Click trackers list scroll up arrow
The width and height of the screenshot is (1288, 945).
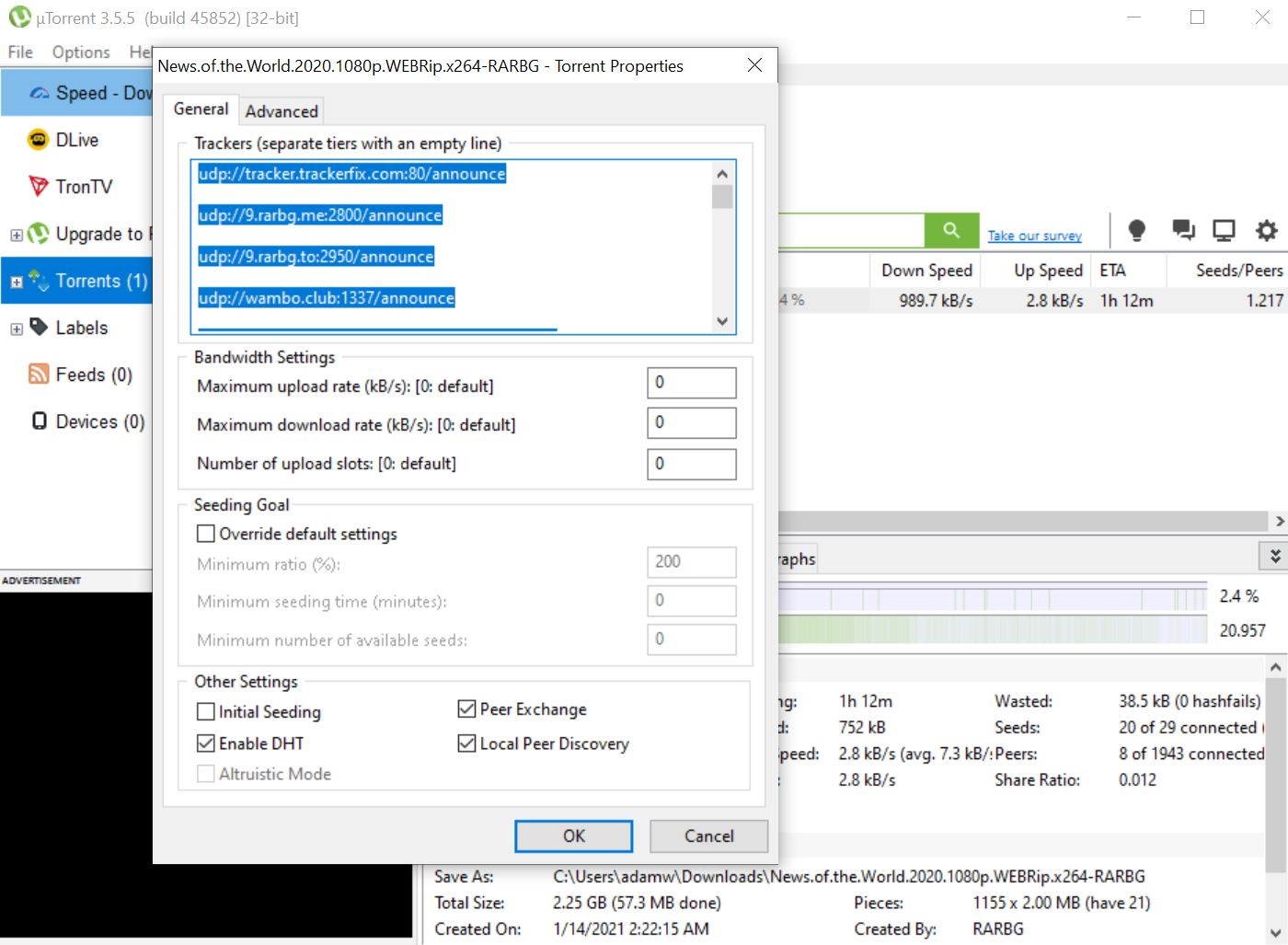coord(722,173)
